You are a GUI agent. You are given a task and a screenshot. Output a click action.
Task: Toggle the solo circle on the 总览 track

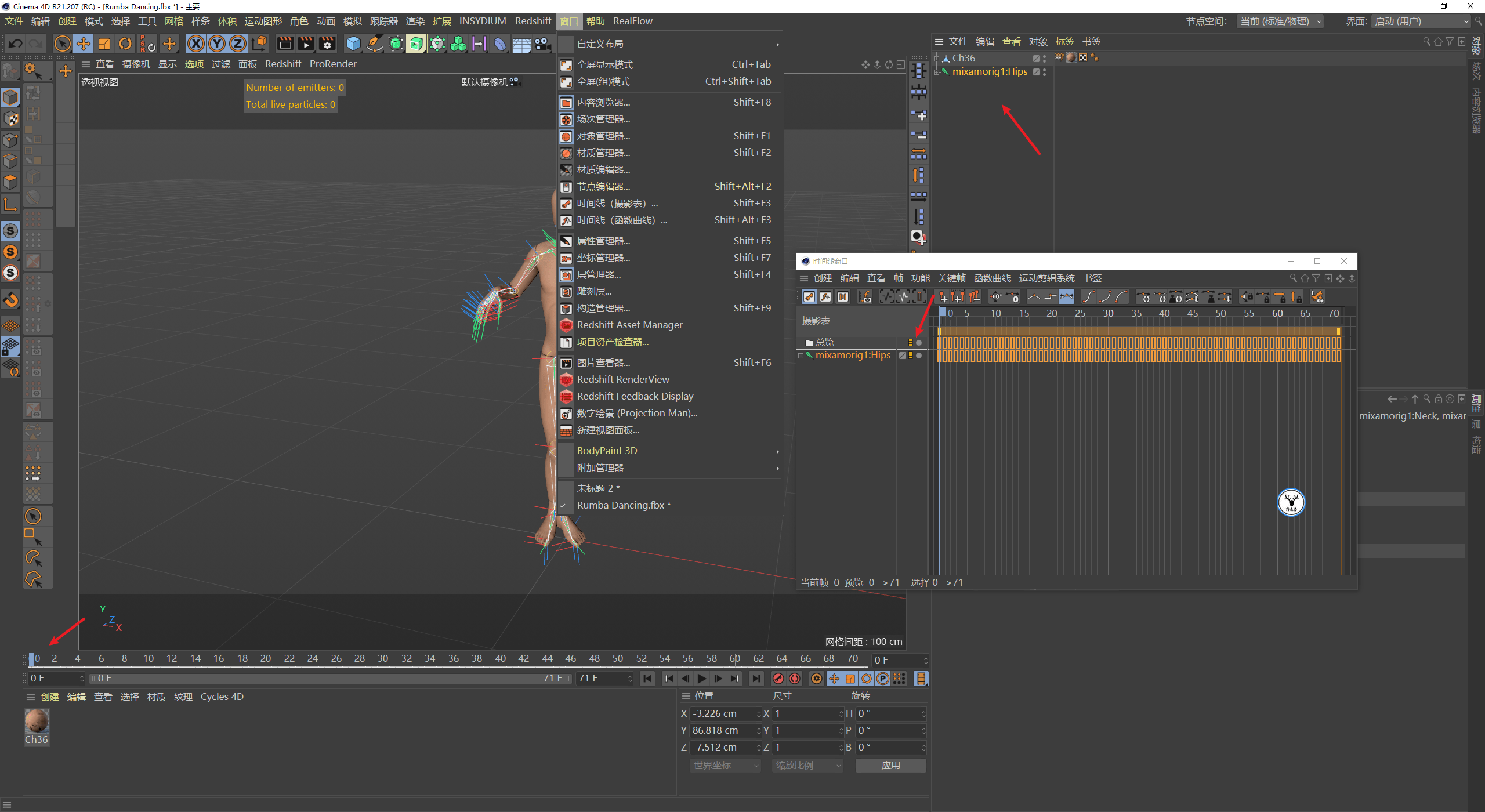[x=919, y=342]
